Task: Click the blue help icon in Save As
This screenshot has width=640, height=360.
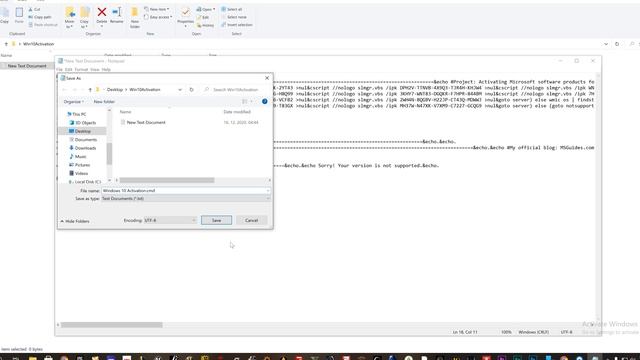Action: click(x=264, y=101)
